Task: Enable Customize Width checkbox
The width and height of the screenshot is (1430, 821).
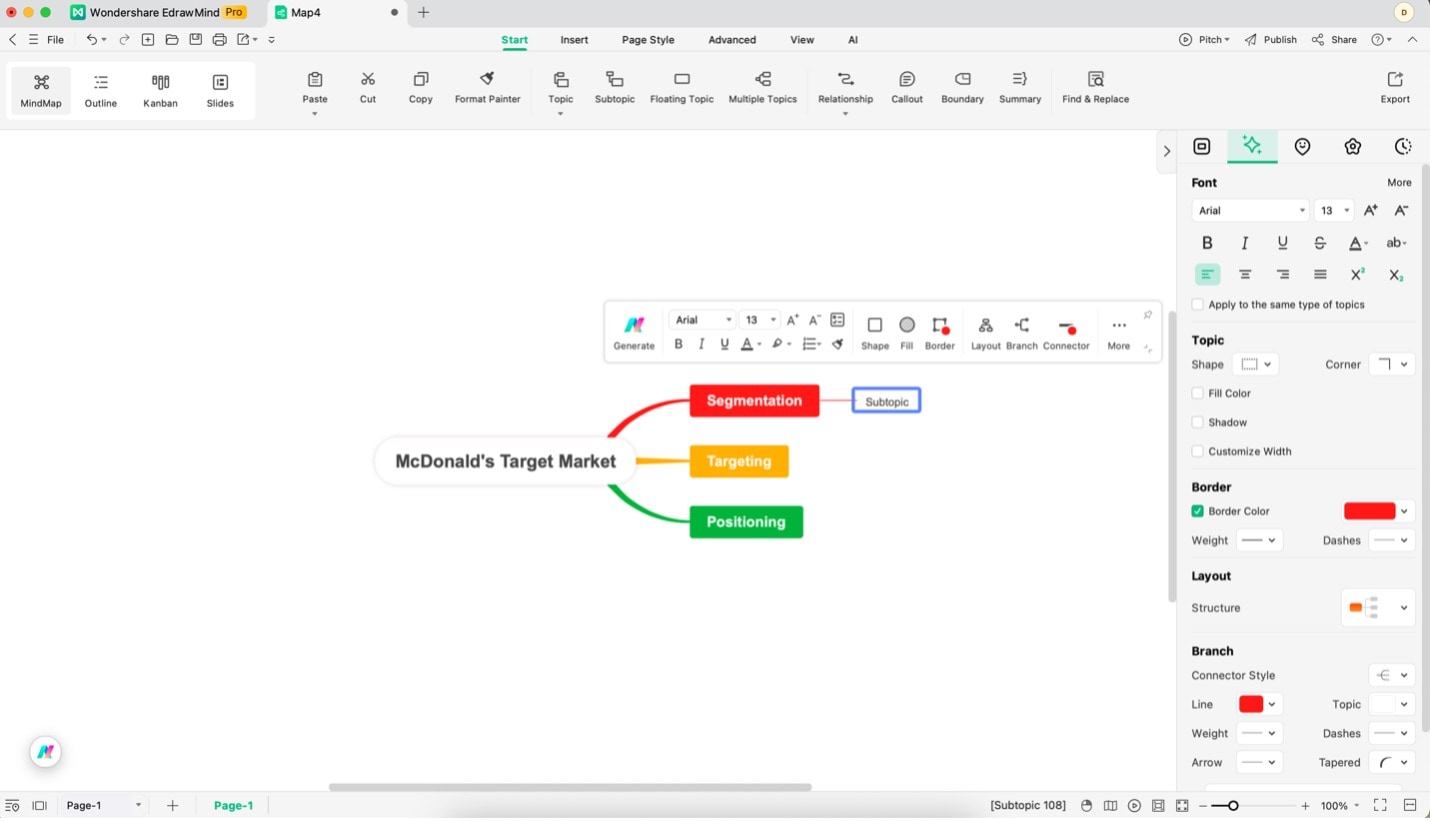Action: pos(1198,451)
